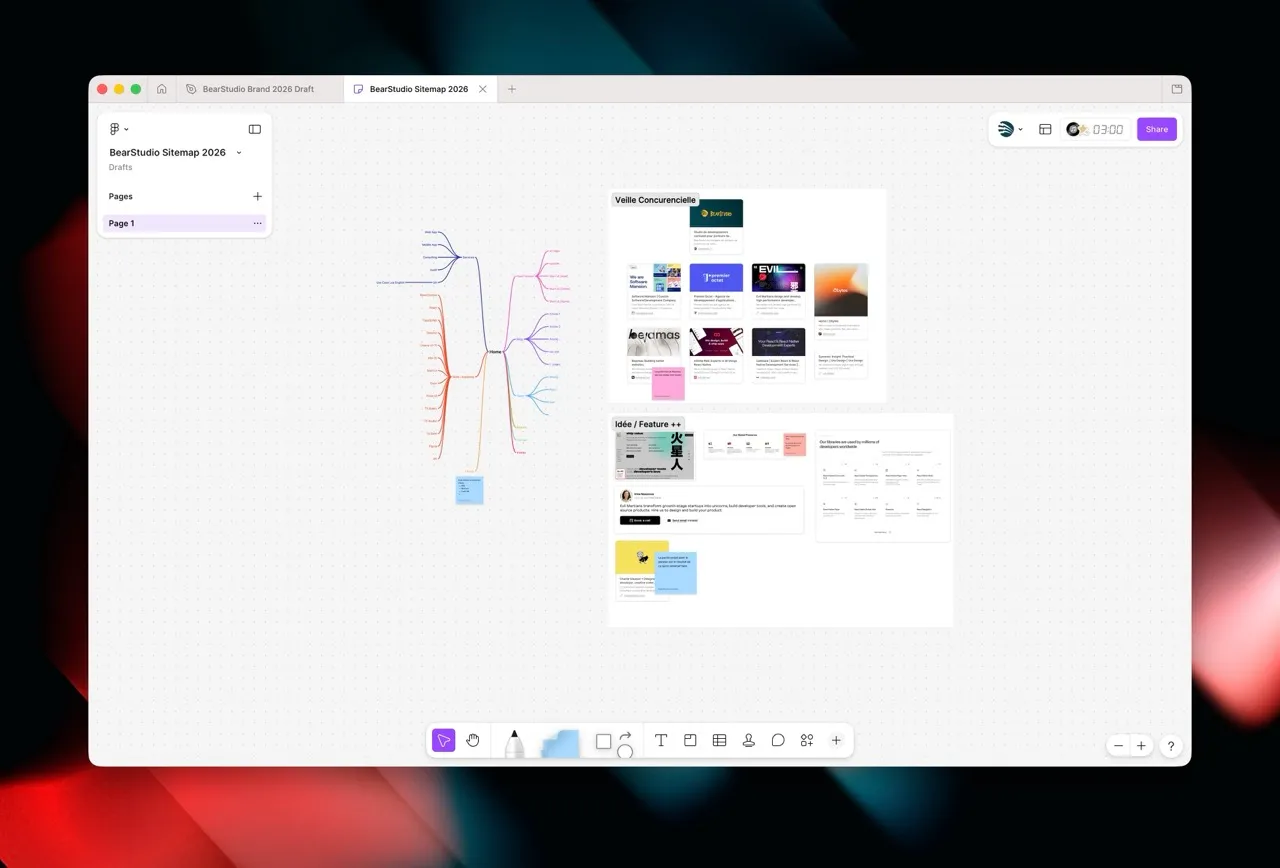This screenshot has width=1280, height=868.
Task: Select the Sticky note tool
Action: coord(690,740)
